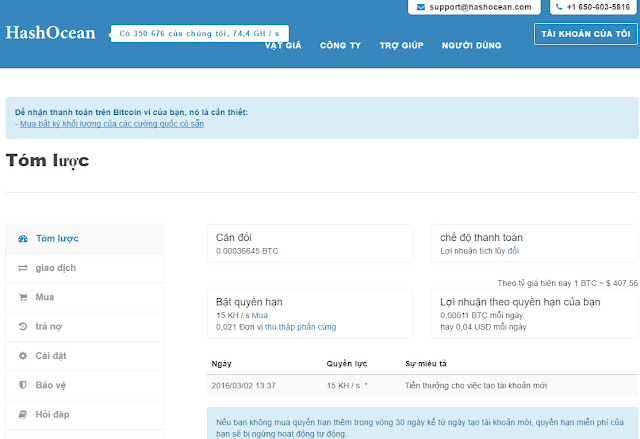The width and height of the screenshot is (640, 439).
Task: Click the Bật quyền hạn card title
Action: (249, 302)
